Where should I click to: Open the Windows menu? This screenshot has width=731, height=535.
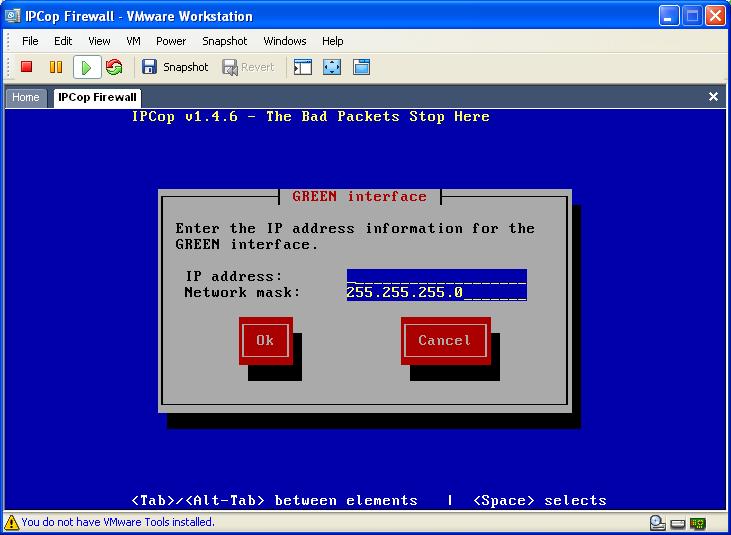(x=285, y=41)
